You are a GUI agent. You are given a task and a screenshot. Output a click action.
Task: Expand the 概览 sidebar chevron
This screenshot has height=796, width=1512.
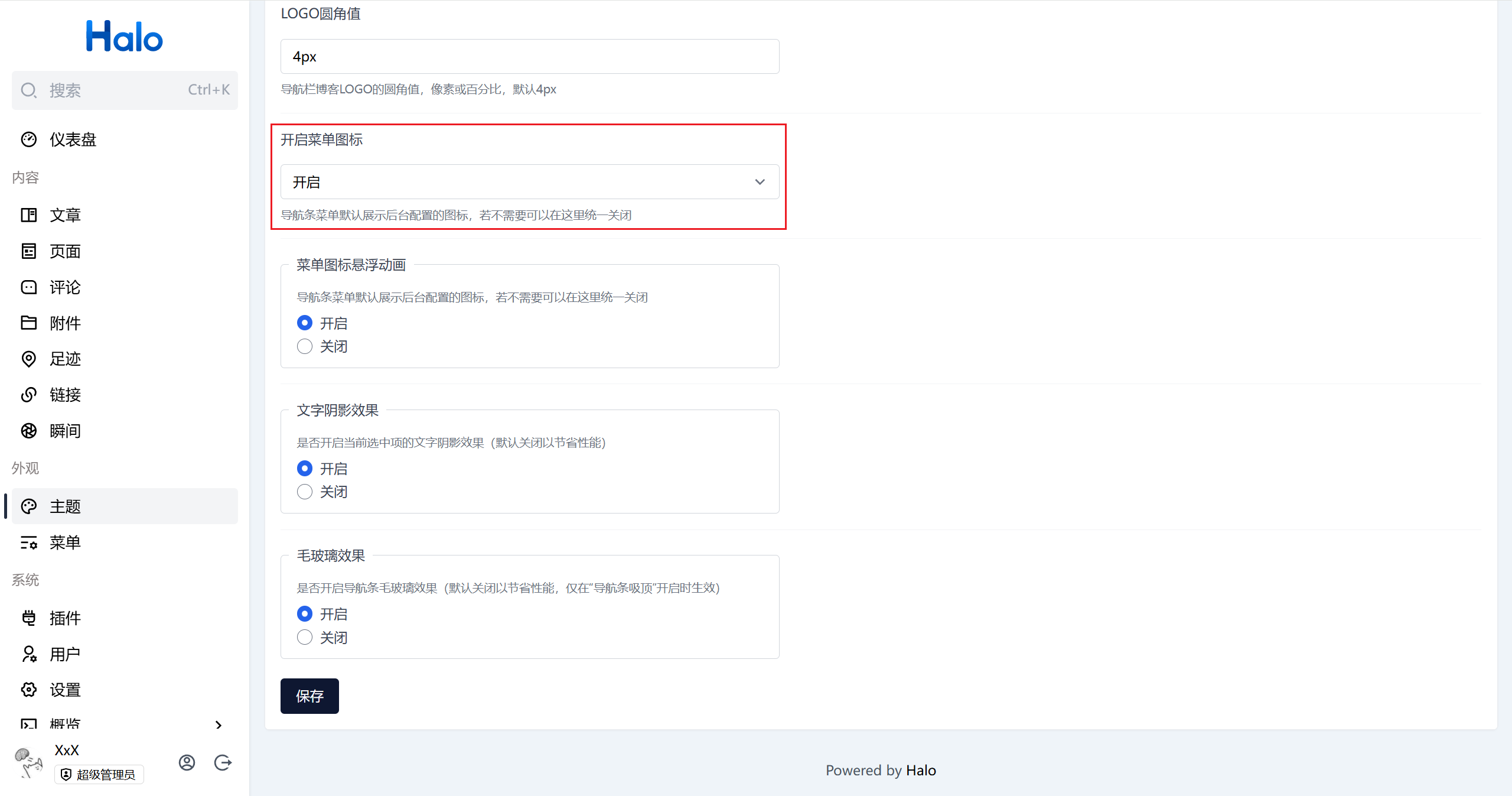[219, 724]
